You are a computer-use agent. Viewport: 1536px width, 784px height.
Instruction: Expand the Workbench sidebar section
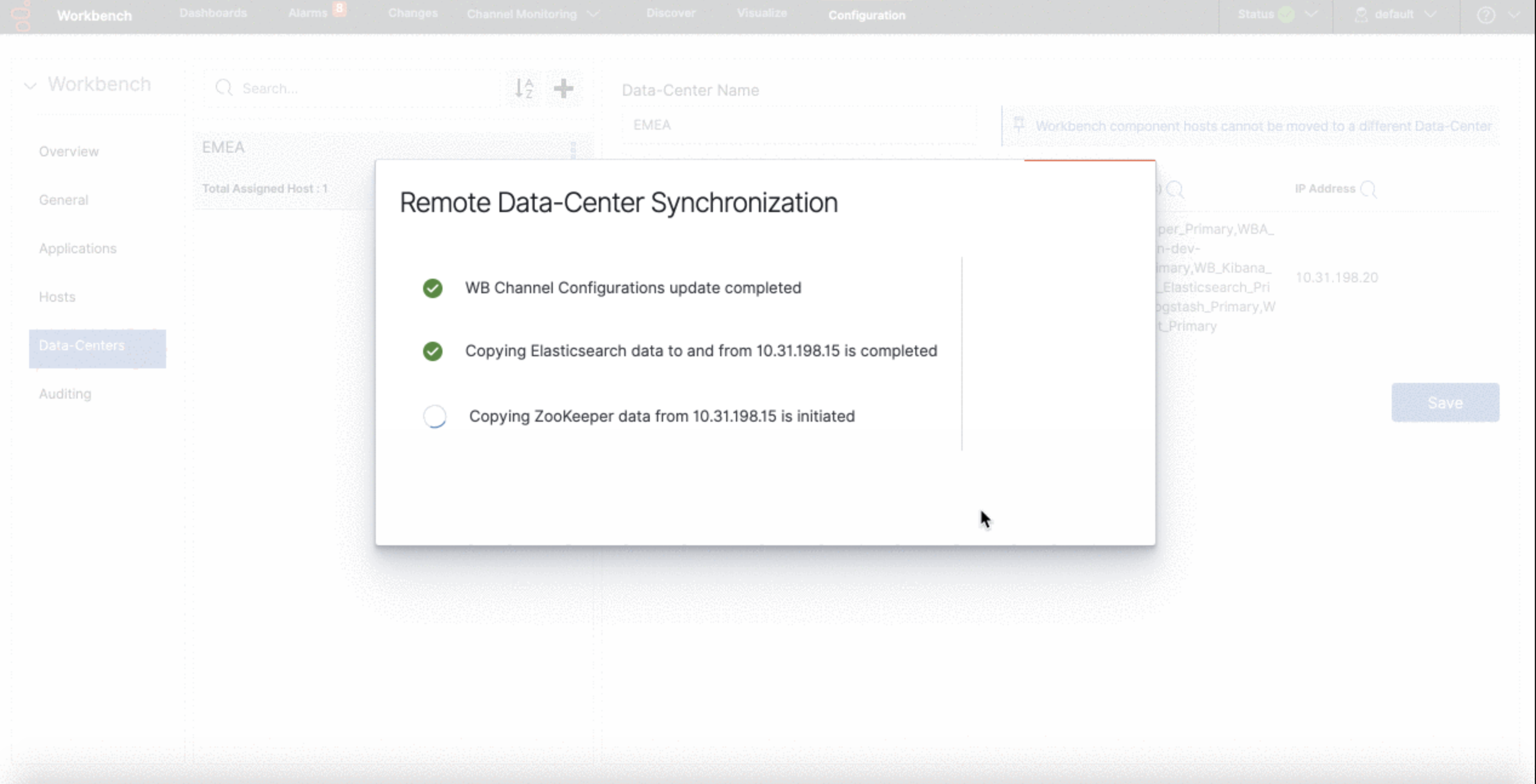pos(31,84)
